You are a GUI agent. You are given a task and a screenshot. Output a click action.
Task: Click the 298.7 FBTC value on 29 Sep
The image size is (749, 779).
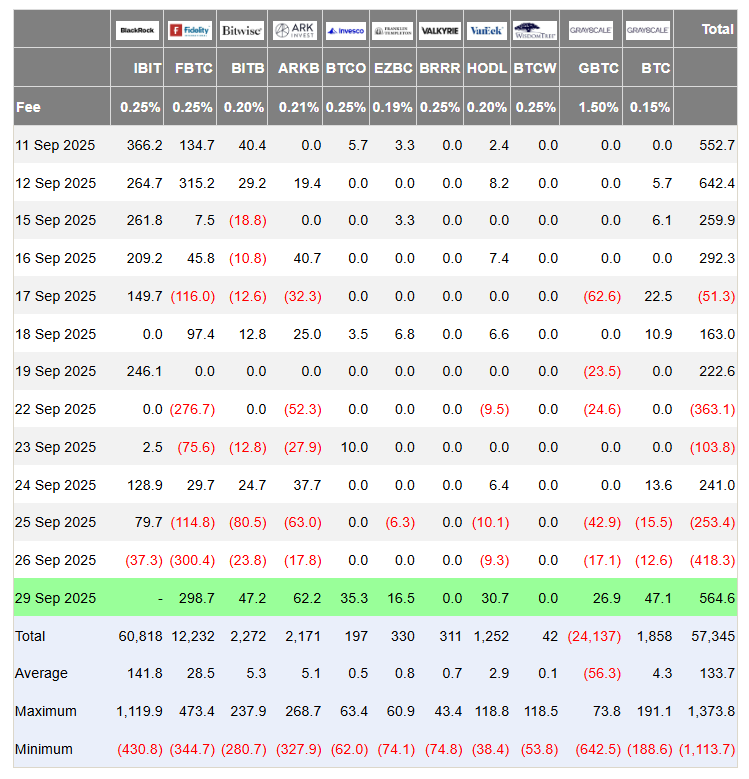tap(197, 598)
